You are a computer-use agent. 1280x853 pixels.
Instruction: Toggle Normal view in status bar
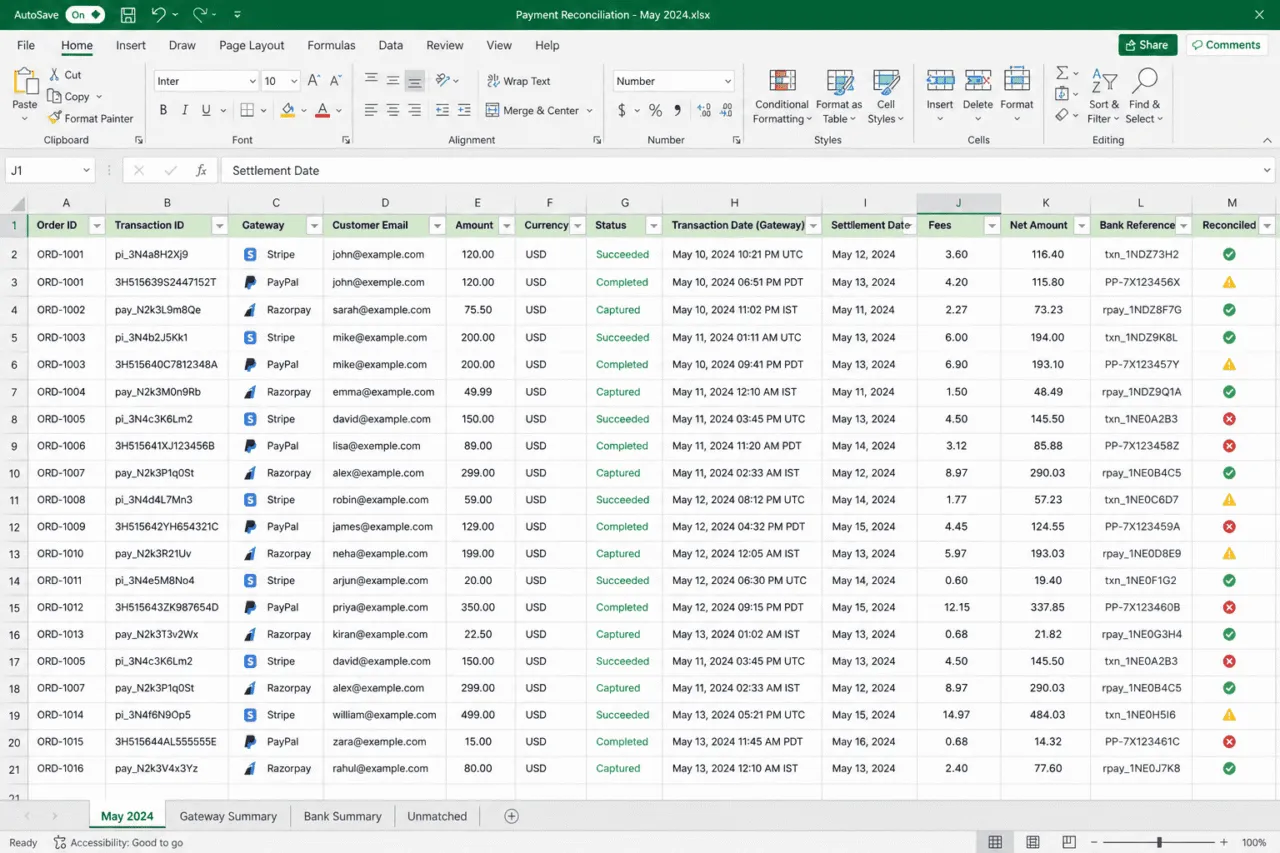(x=995, y=842)
